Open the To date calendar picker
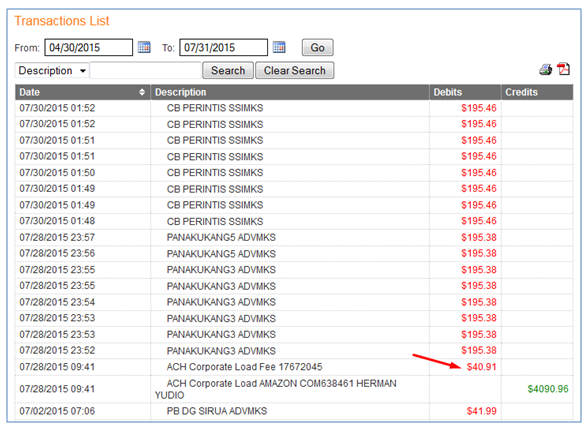Viewport: 587px width, 429px height. tap(279, 48)
